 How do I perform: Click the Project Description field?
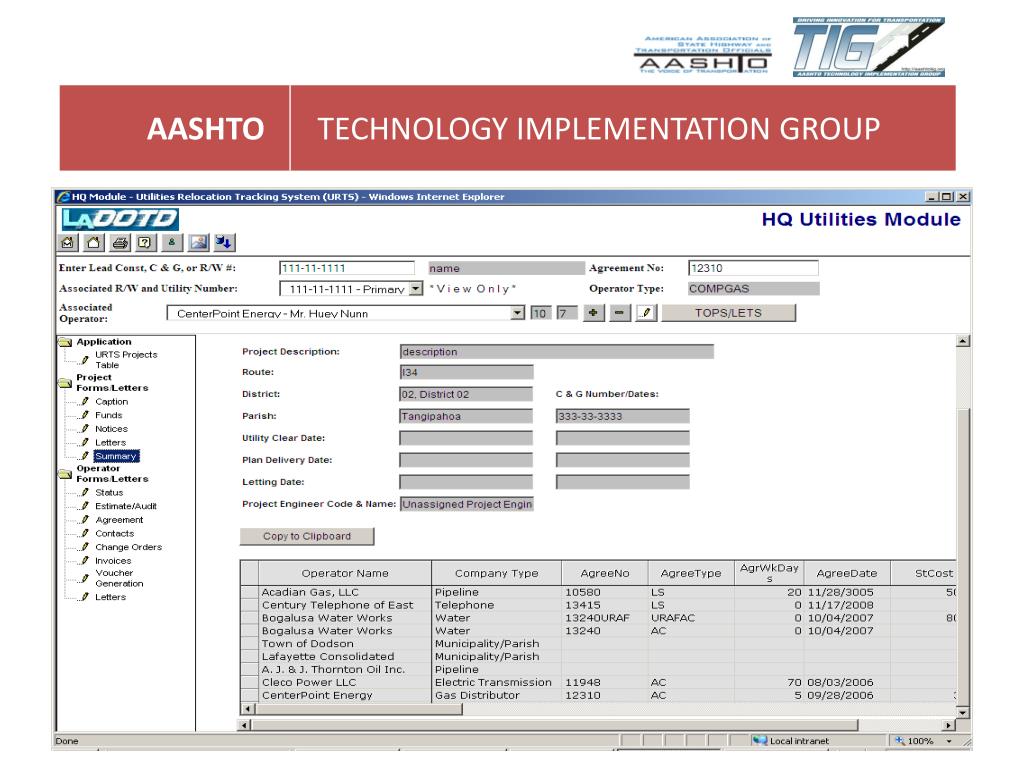coord(556,351)
